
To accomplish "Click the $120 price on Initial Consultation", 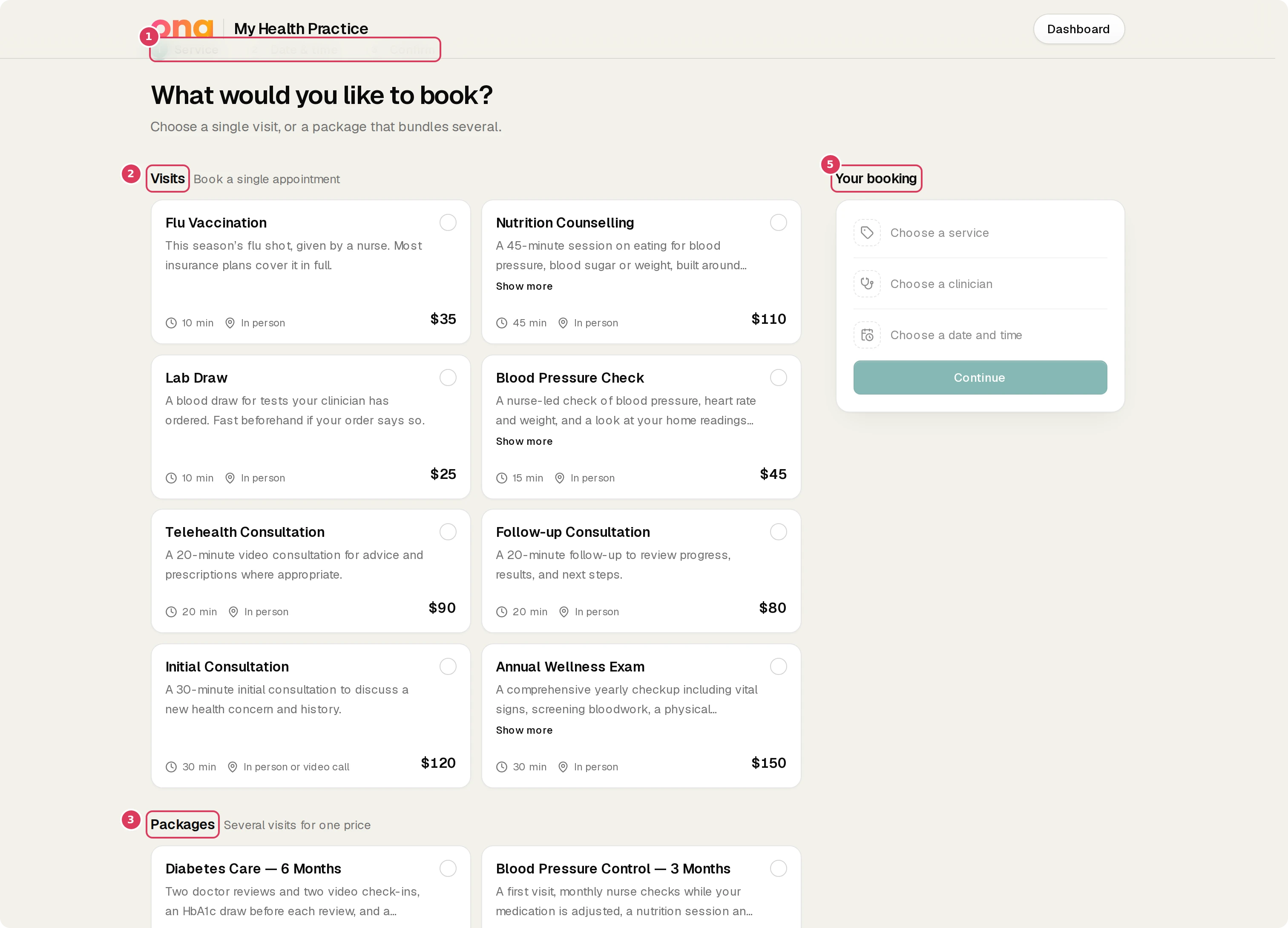I will [x=438, y=763].
